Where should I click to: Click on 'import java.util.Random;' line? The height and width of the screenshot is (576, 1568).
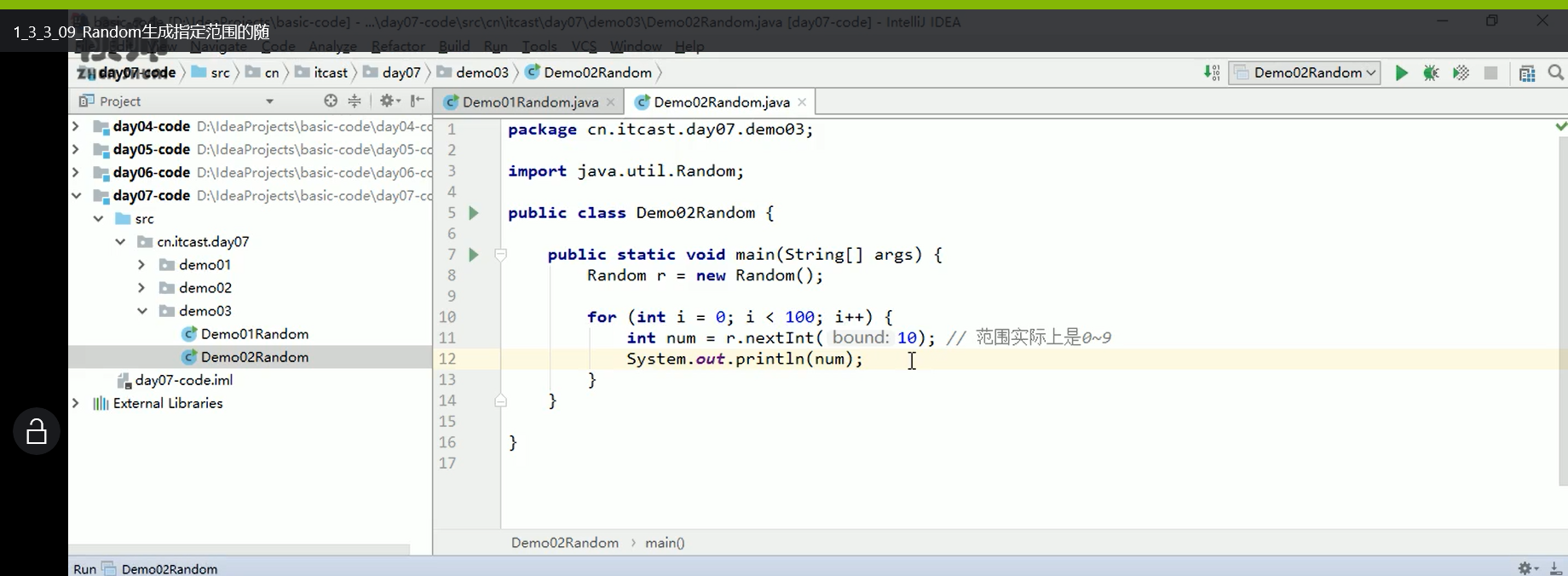[x=625, y=171]
